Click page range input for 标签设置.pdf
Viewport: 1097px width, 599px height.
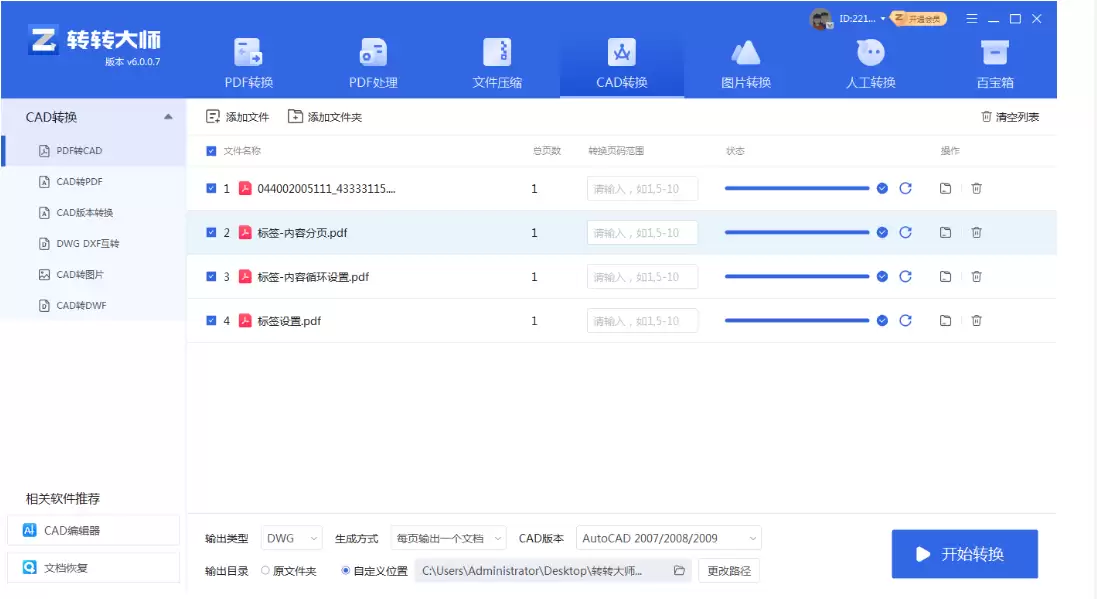tap(642, 321)
